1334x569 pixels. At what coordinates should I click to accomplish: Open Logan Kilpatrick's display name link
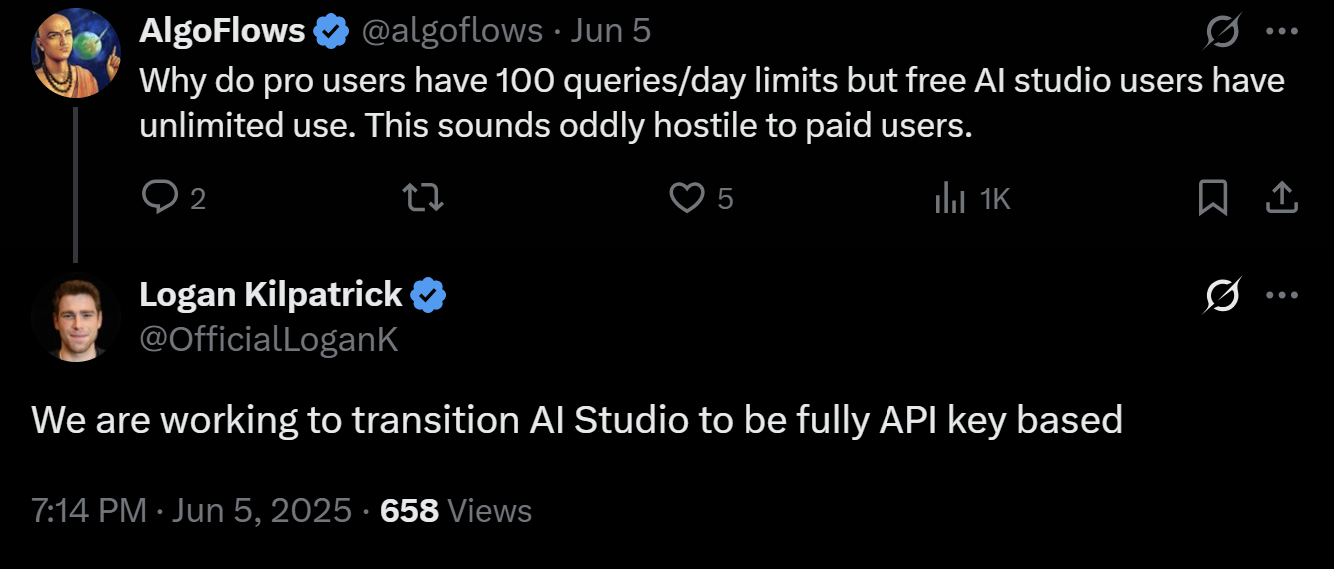click(270, 295)
